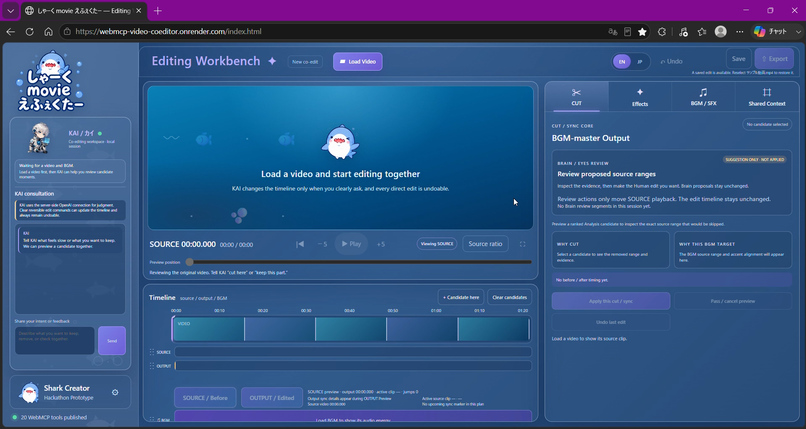Click the 00:30 timeline ruler mark
The height and width of the screenshot is (429, 806).
[306, 311]
